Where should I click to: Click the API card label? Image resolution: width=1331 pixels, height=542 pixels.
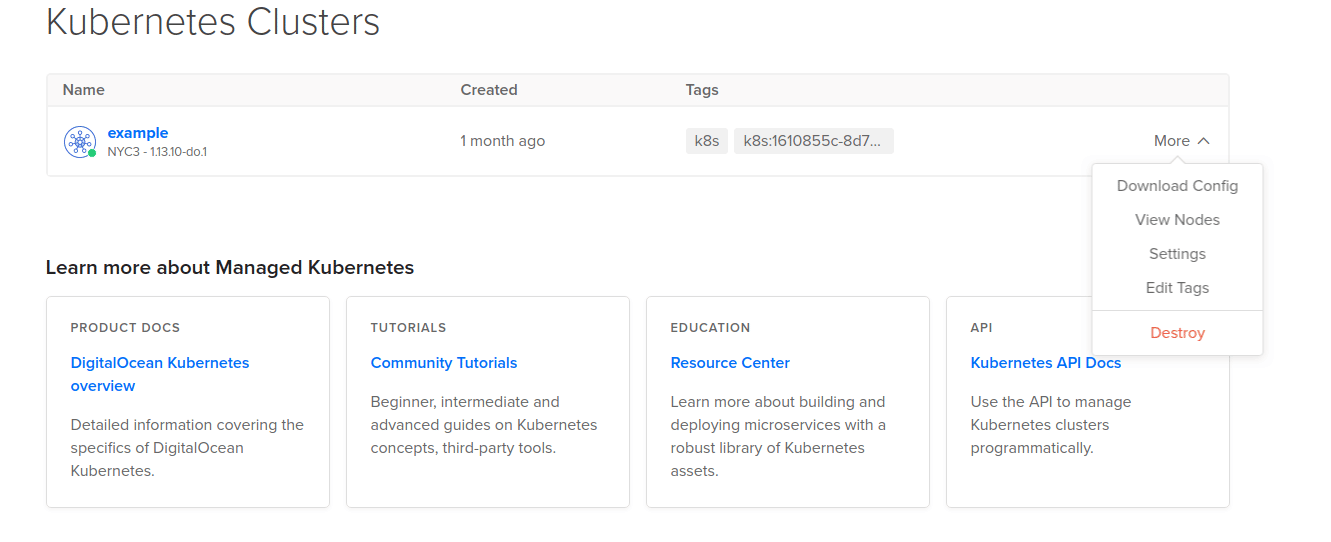[x=982, y=328]
